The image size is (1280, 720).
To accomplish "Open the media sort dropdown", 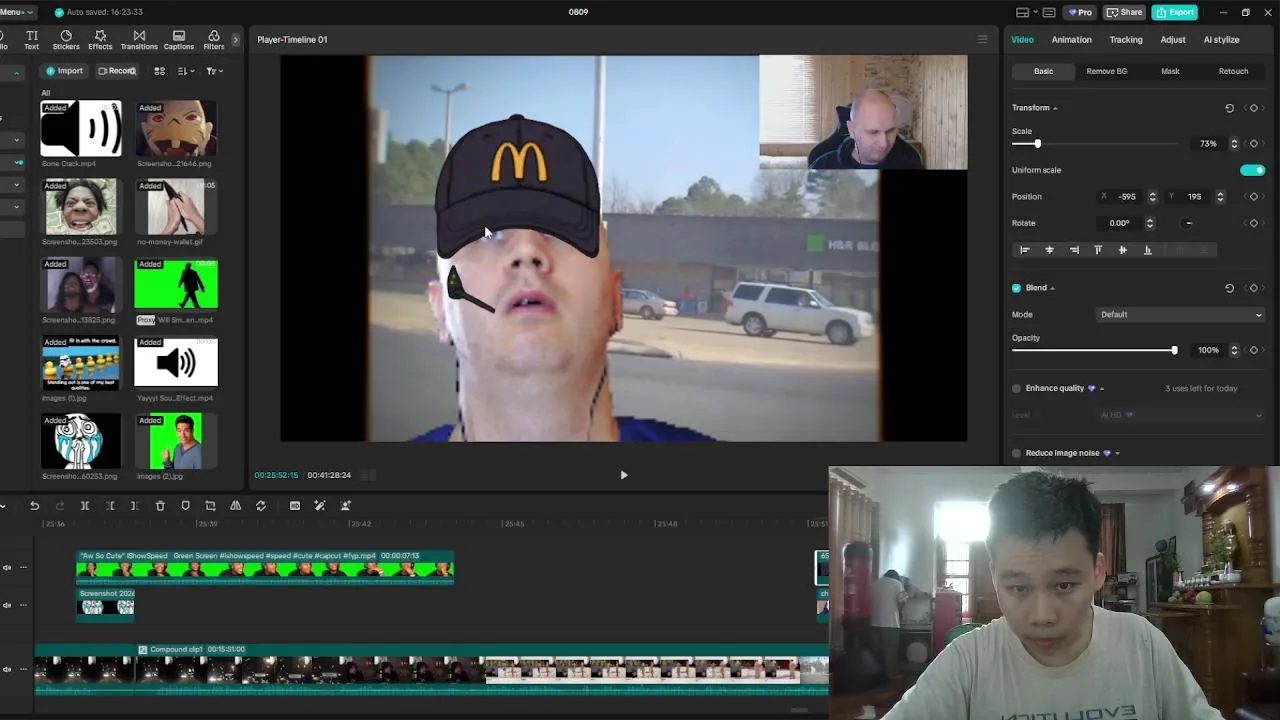I will click(185, 71).
